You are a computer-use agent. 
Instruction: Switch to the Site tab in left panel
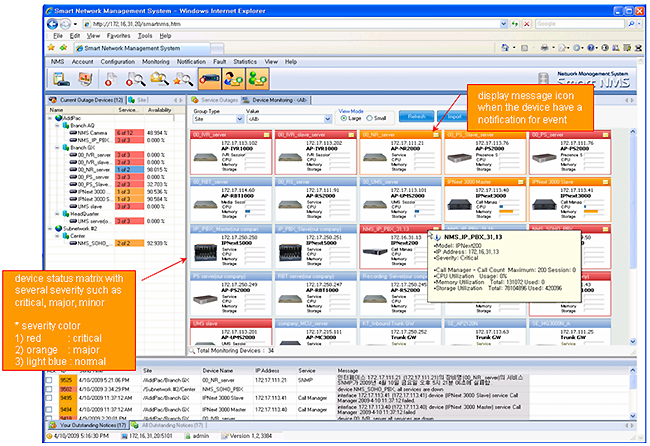138,100
